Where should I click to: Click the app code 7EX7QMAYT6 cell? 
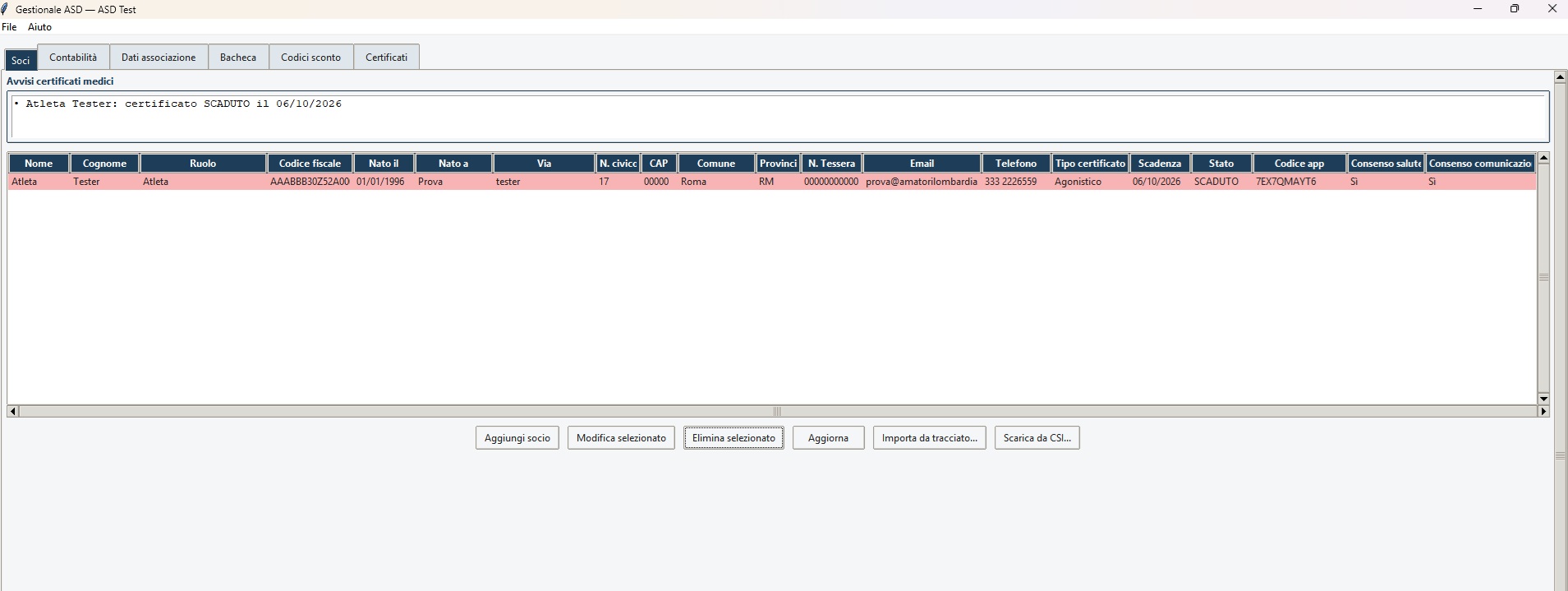(x=1299, y=182)
